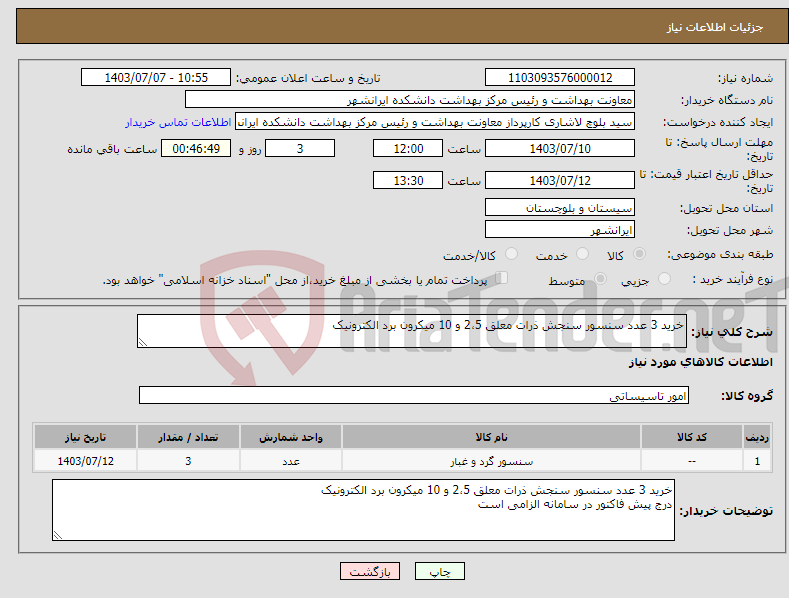Click the remaining time field 00:46:49
This screenshot has height=598, width=789.
(196, 148)
